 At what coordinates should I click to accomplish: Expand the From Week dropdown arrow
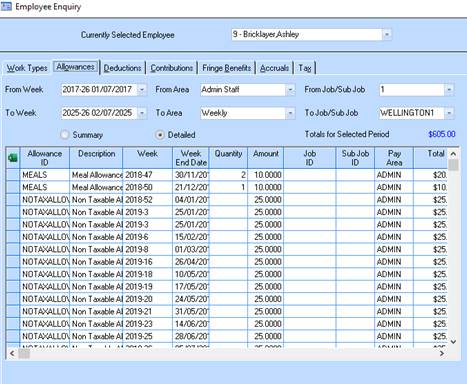[x=142, y=90]
